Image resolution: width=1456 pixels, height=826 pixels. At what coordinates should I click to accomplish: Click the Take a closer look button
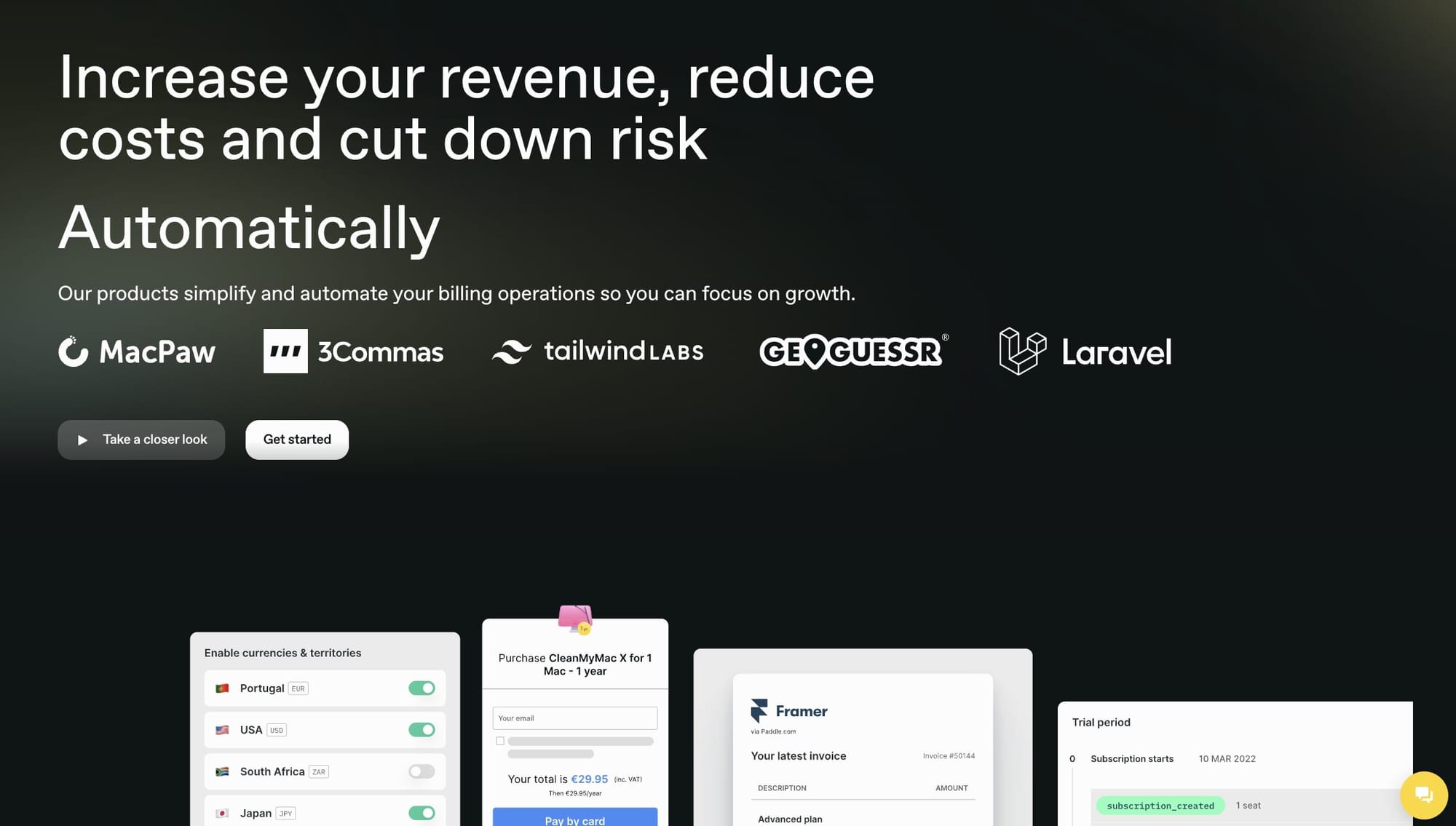click(141, 439)
